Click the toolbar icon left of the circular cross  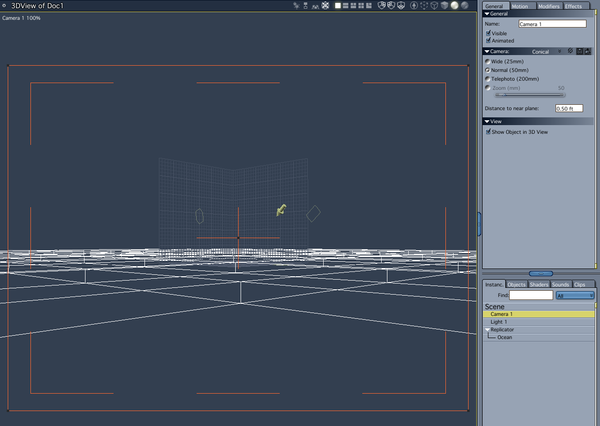click(315, 6)
